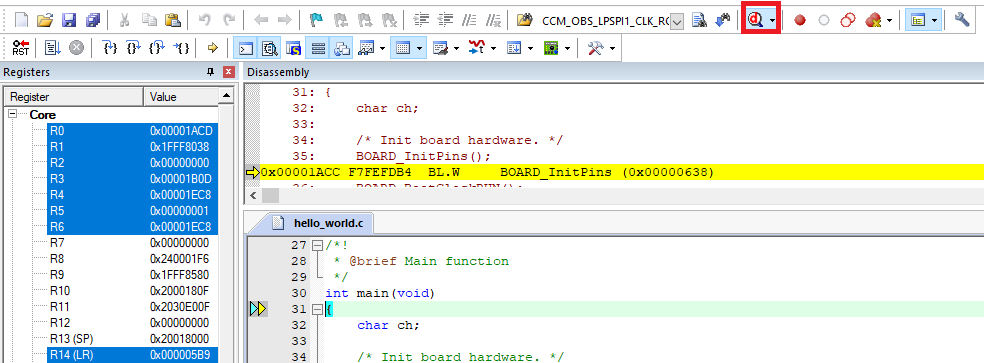Insert breakpoint using red dot icon

(x=800, y=20)
